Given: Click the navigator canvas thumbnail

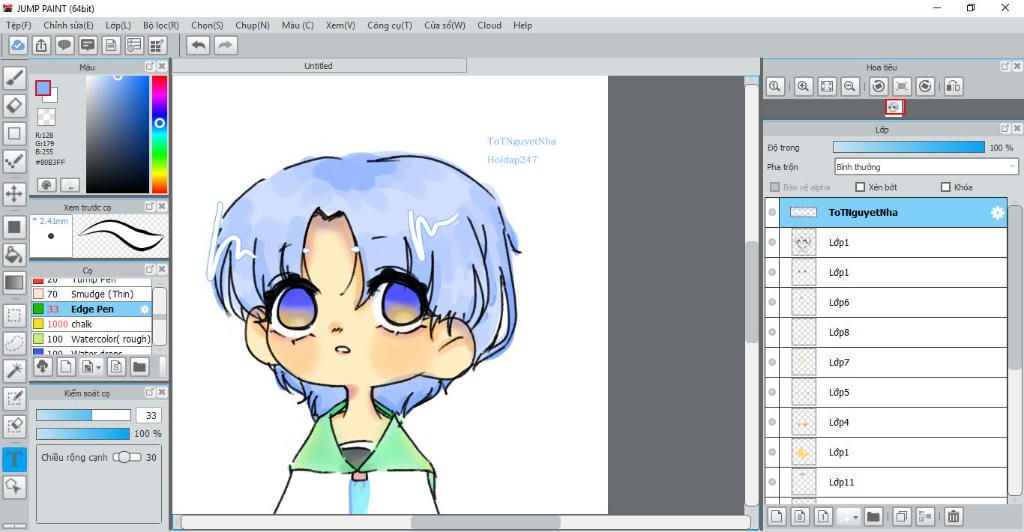Looking at the screenshot, I should click(894, 107).
